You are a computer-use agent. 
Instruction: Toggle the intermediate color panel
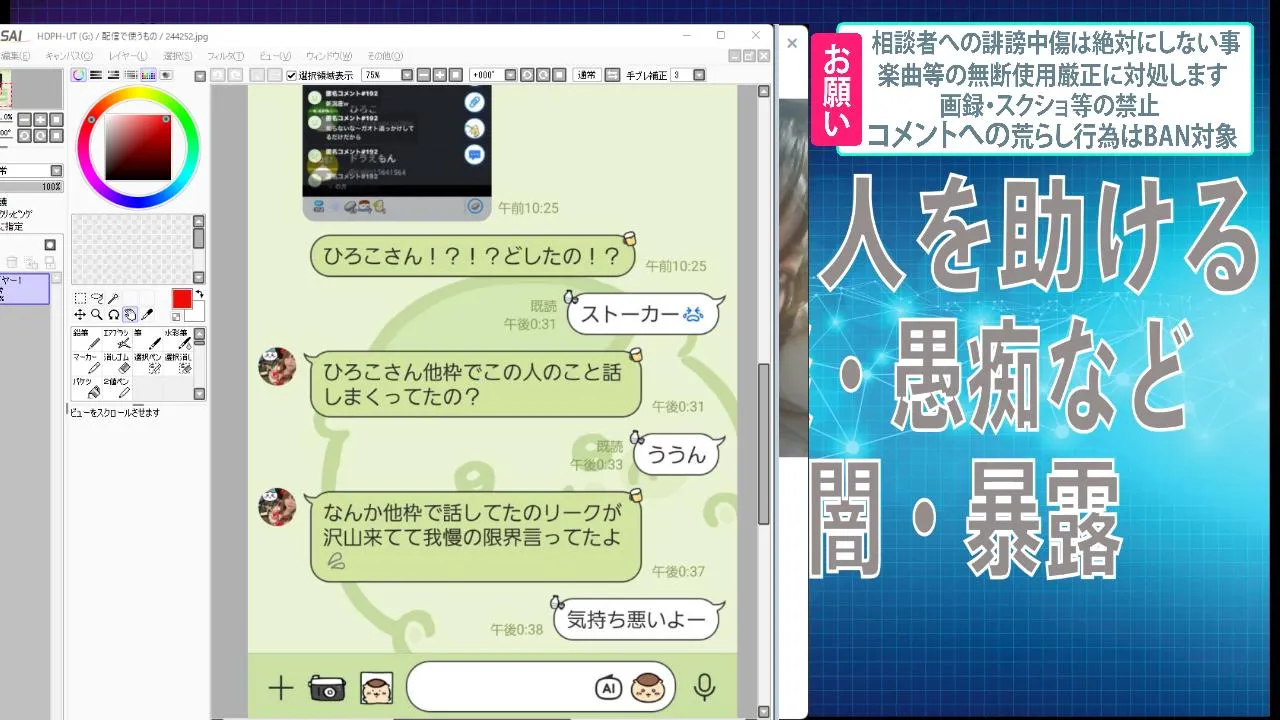131,75
